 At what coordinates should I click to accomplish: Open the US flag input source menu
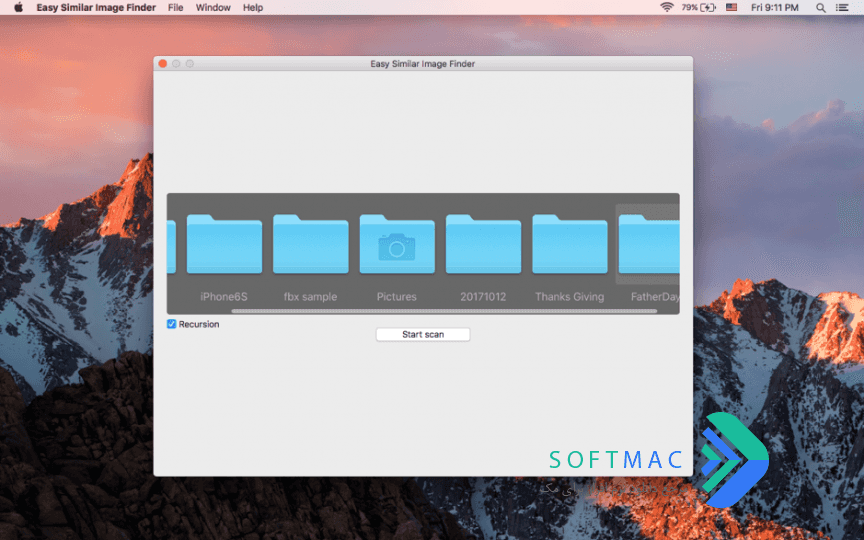coord(731,7)
